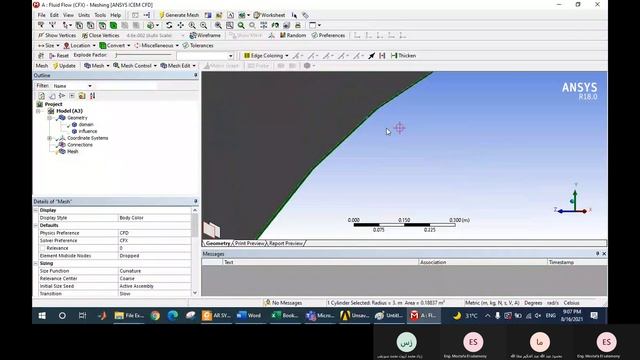Collapse the Geometry tree node
Image resolution: width=640 pixels, height=360 pixels.
pos(49,118)
